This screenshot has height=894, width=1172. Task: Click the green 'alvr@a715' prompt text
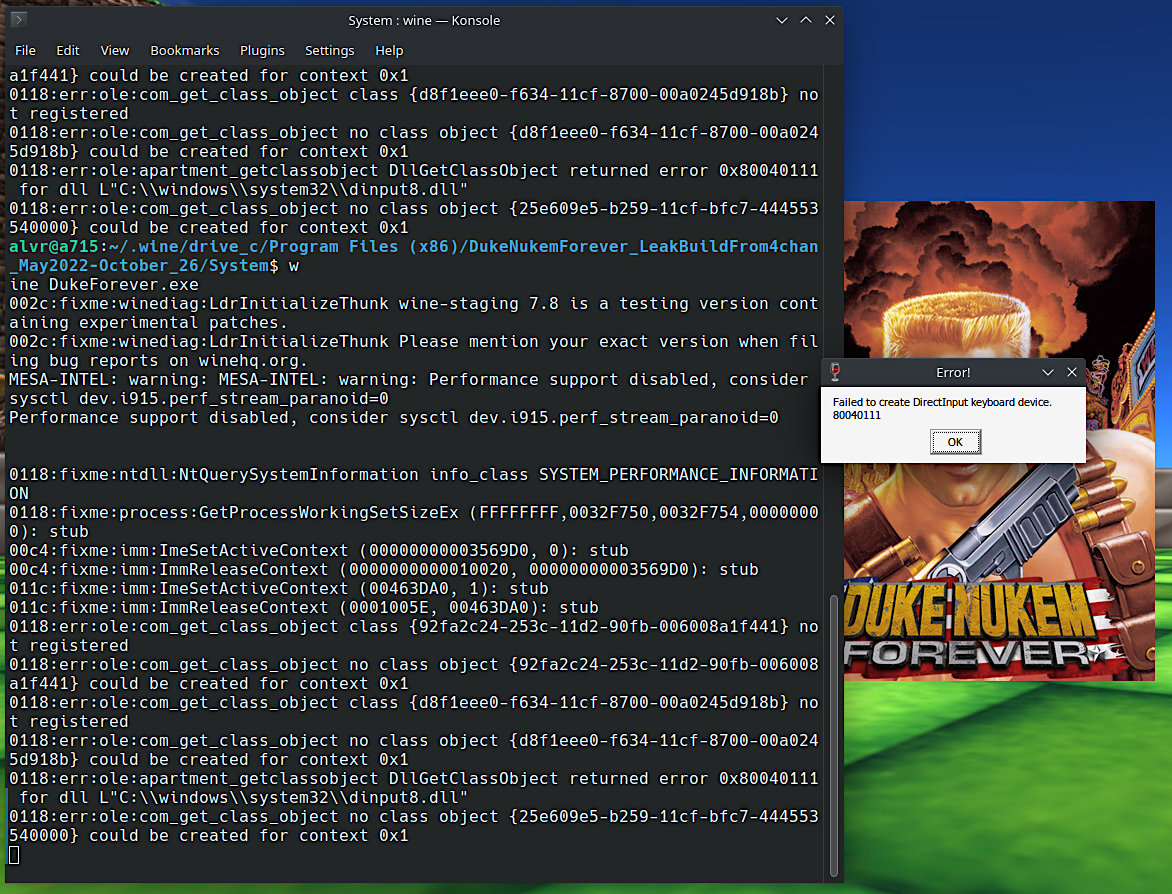pyautogui.click(x=54, y=247)
